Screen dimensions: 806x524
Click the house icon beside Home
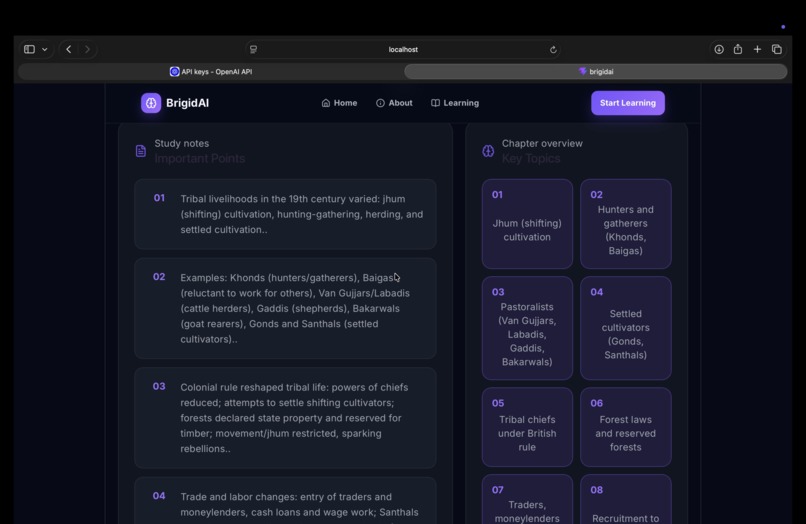(325, 103)
